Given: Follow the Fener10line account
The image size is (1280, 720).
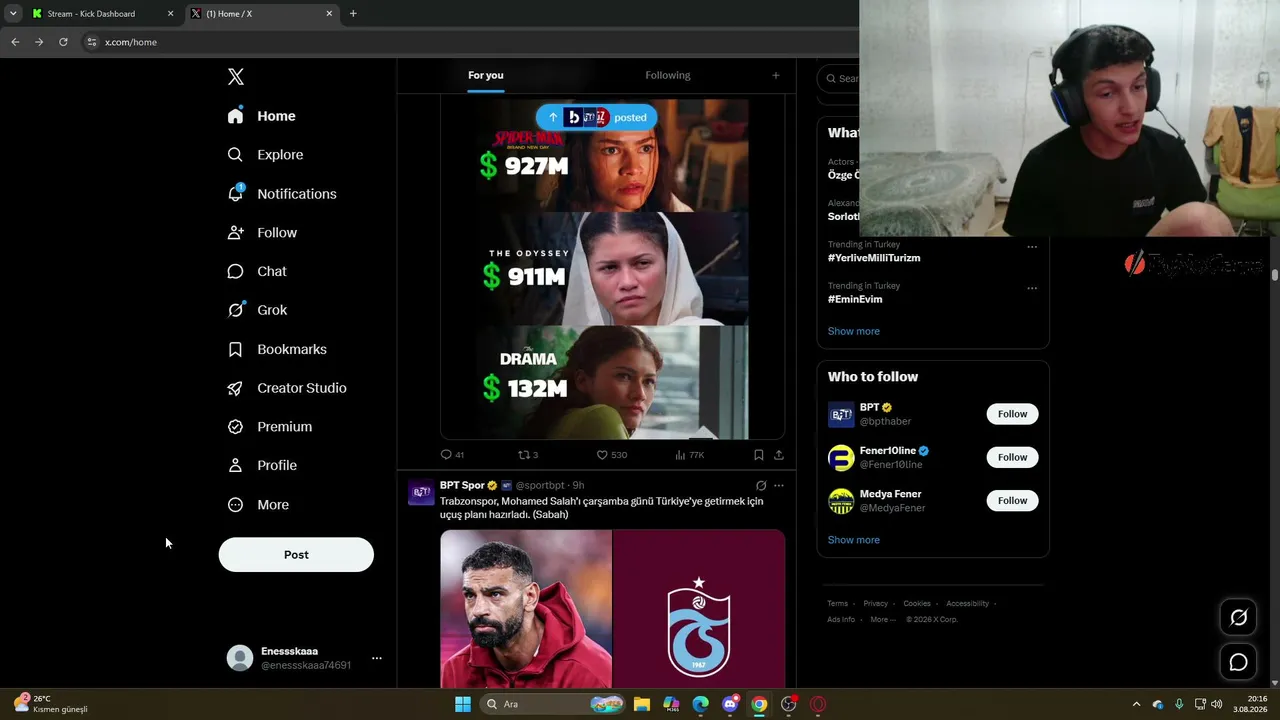Looking at the screenshot, I should point(1012,457).
